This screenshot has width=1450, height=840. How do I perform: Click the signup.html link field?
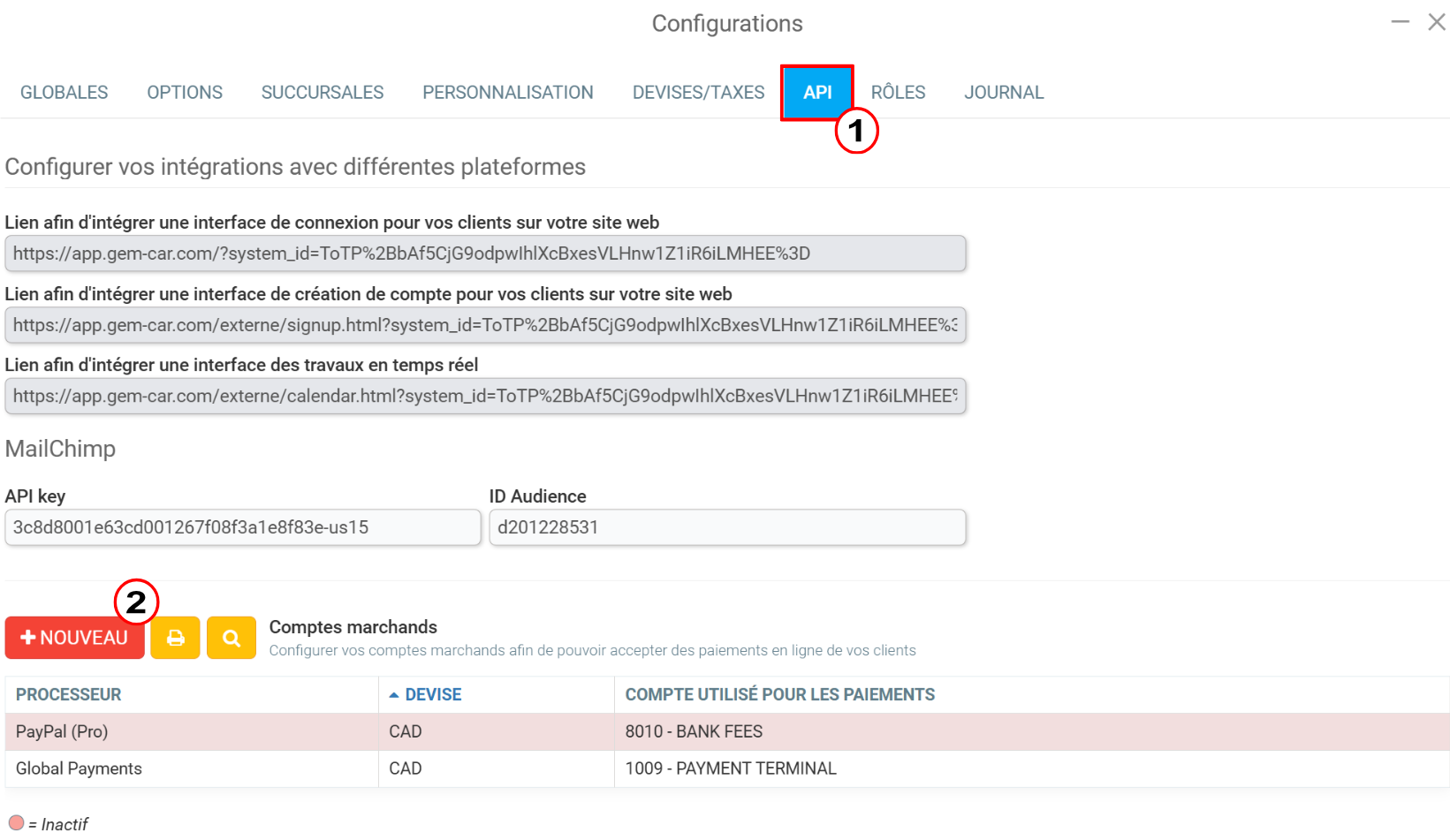point(485,325)
